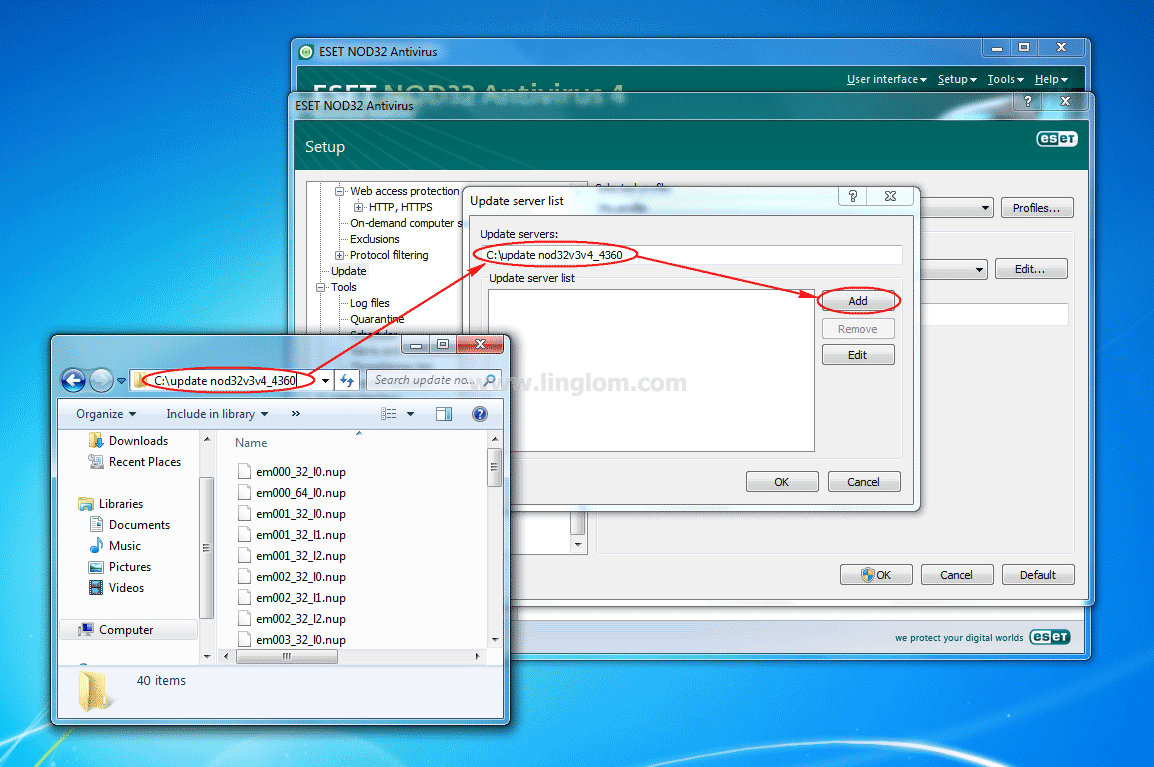Click the navigation pane scrollbar thumb
Image resolution: width=1154 pixels, height=767 pixels.
[x=206, y=548]
